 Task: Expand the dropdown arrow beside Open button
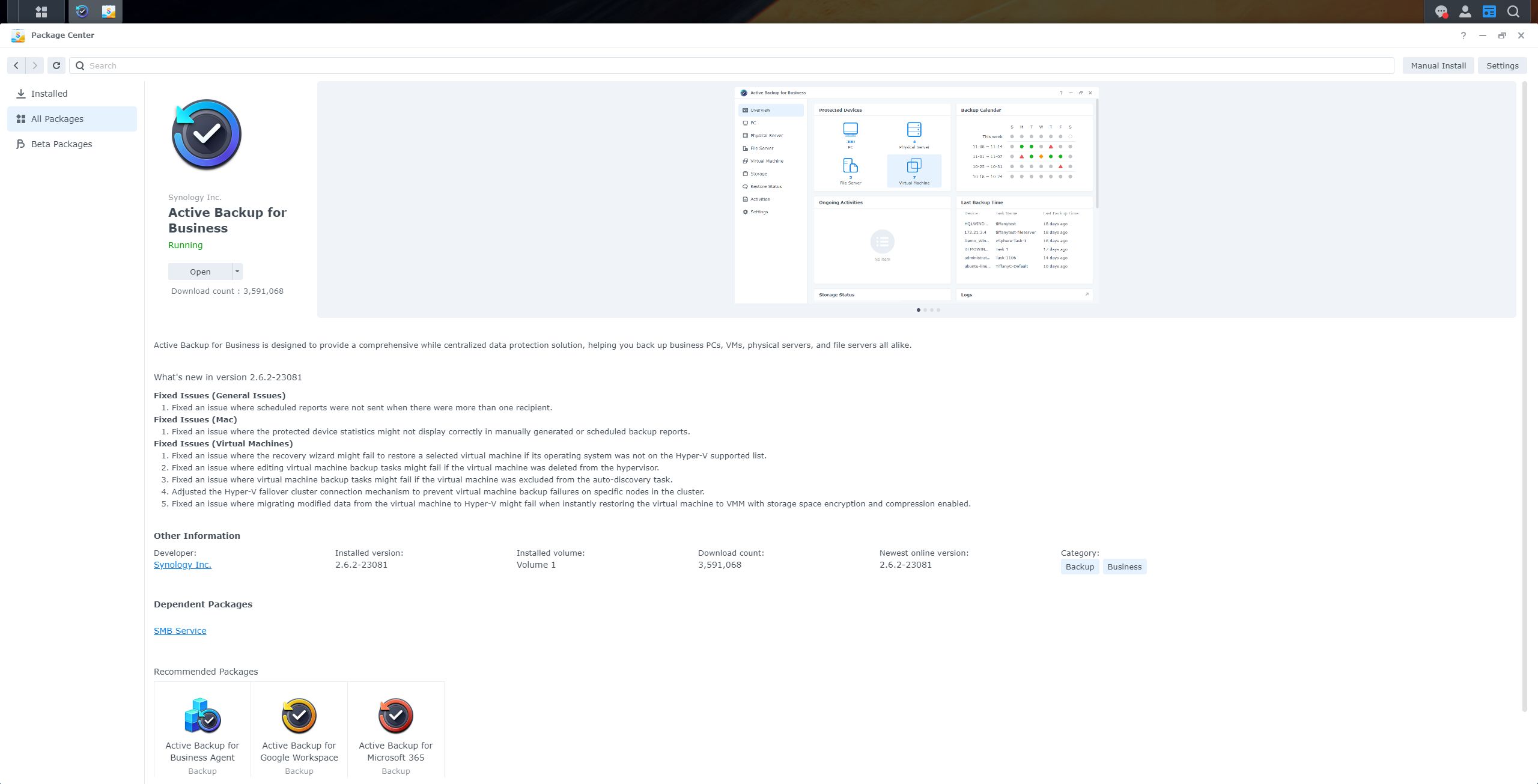[237, 272]
